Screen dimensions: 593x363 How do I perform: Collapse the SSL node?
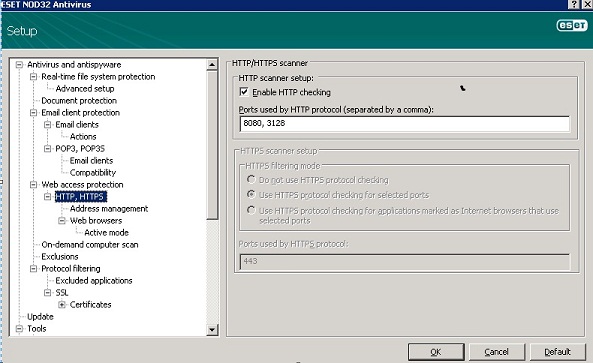coord(47,293)
